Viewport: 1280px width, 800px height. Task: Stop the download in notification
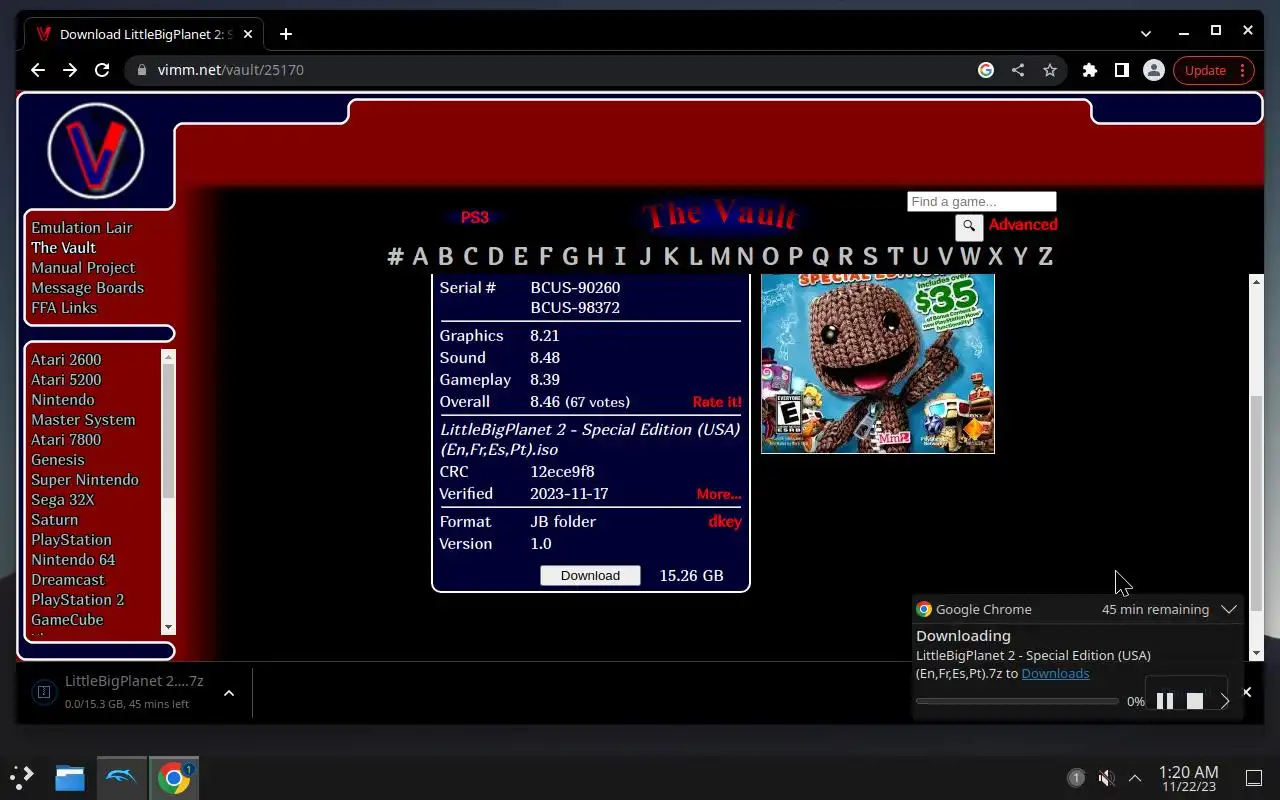[x=1194, y=701]
